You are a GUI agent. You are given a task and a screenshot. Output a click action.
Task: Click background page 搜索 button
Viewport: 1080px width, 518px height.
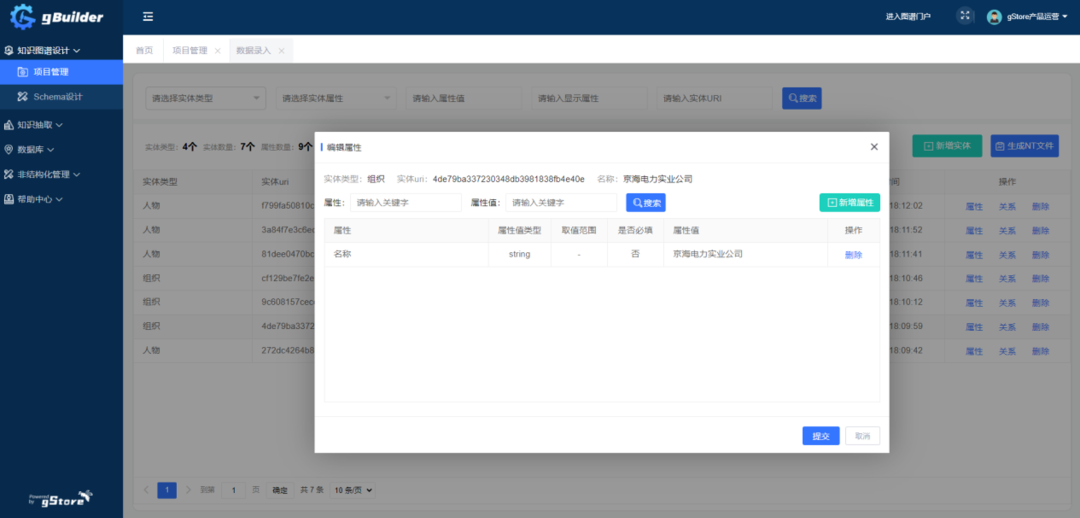point(802,99)
